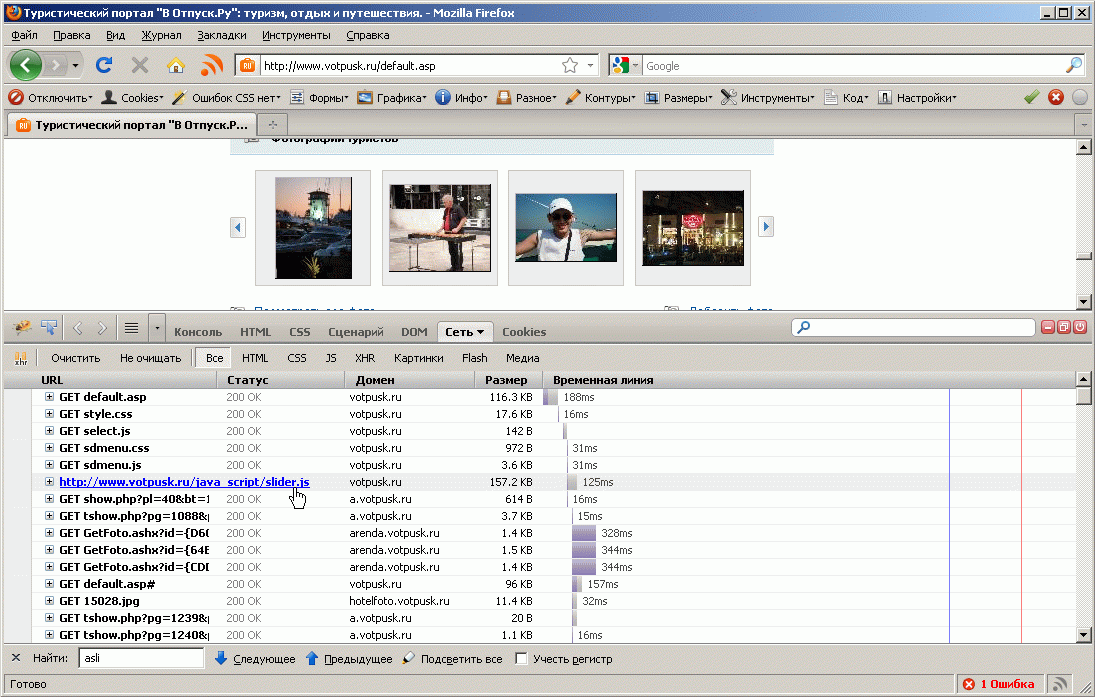Expand the GET sdmenu.css request row
1095x697 pixels.
point(50,448)
